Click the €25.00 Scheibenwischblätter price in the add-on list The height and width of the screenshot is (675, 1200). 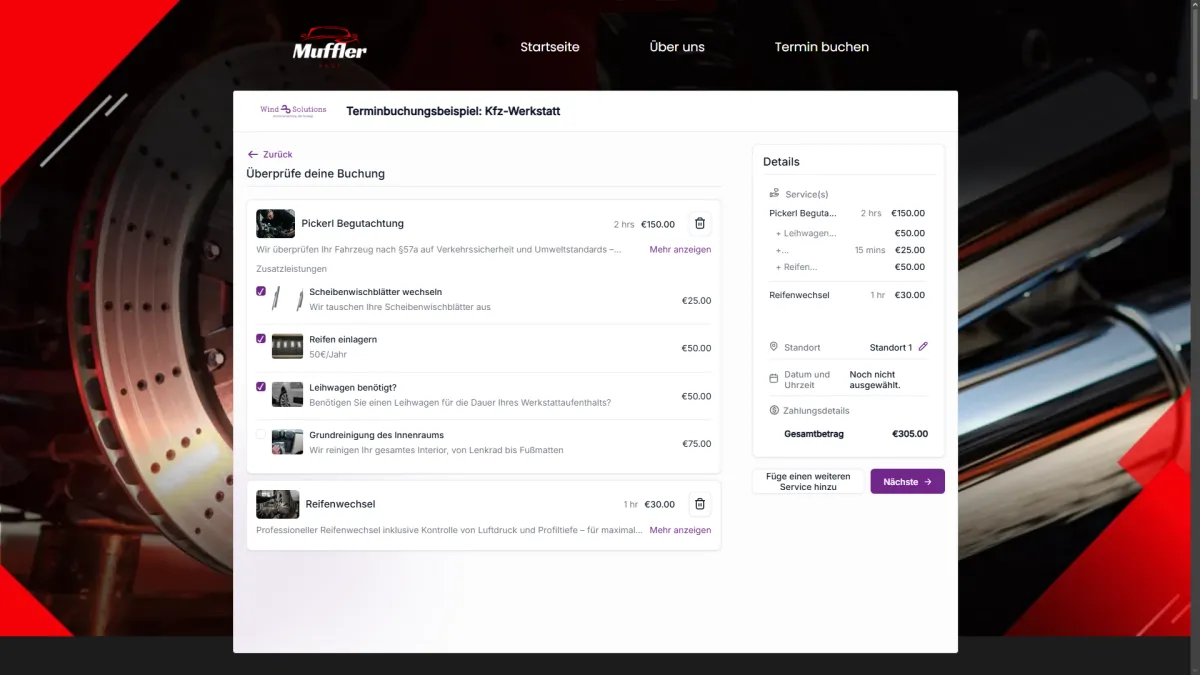[697, 300]
